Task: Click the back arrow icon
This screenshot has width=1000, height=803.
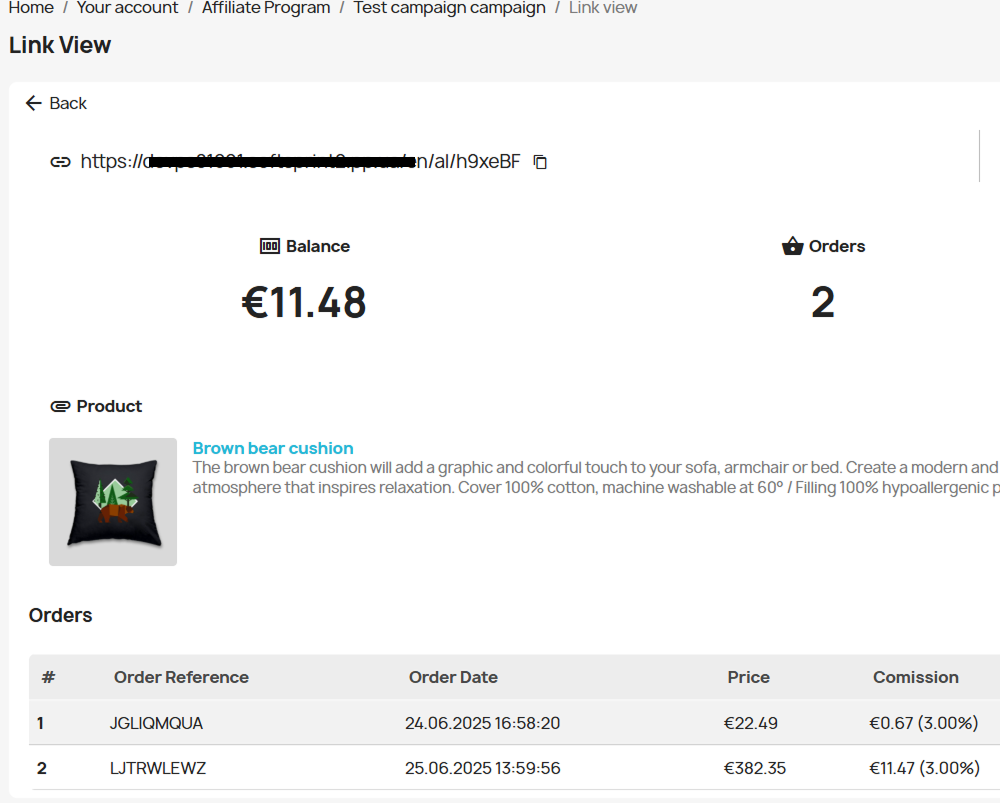Action: [x=32, y=103]
